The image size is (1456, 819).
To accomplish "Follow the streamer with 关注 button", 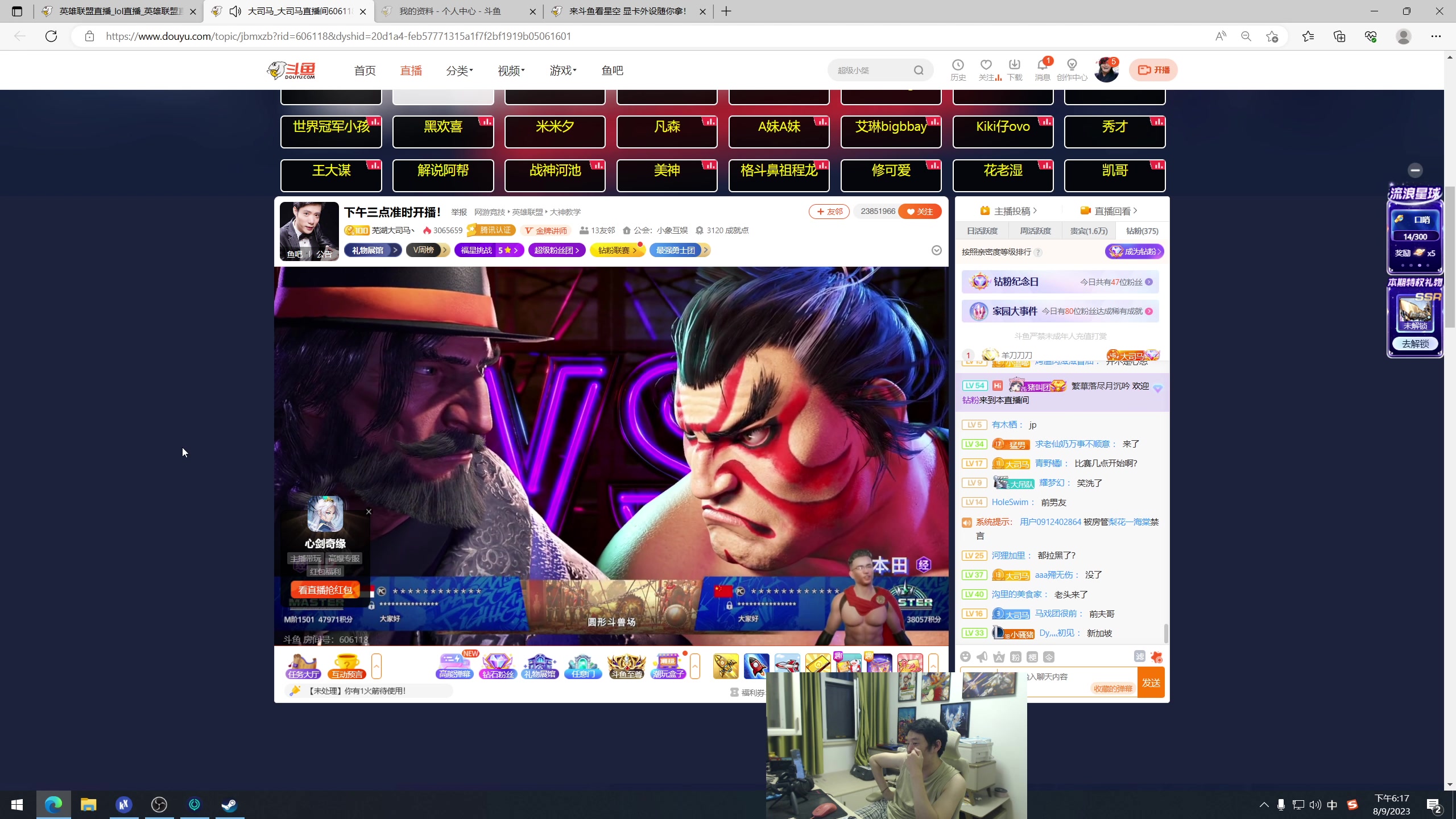I will pyautogui.click(x=920, y=212).
